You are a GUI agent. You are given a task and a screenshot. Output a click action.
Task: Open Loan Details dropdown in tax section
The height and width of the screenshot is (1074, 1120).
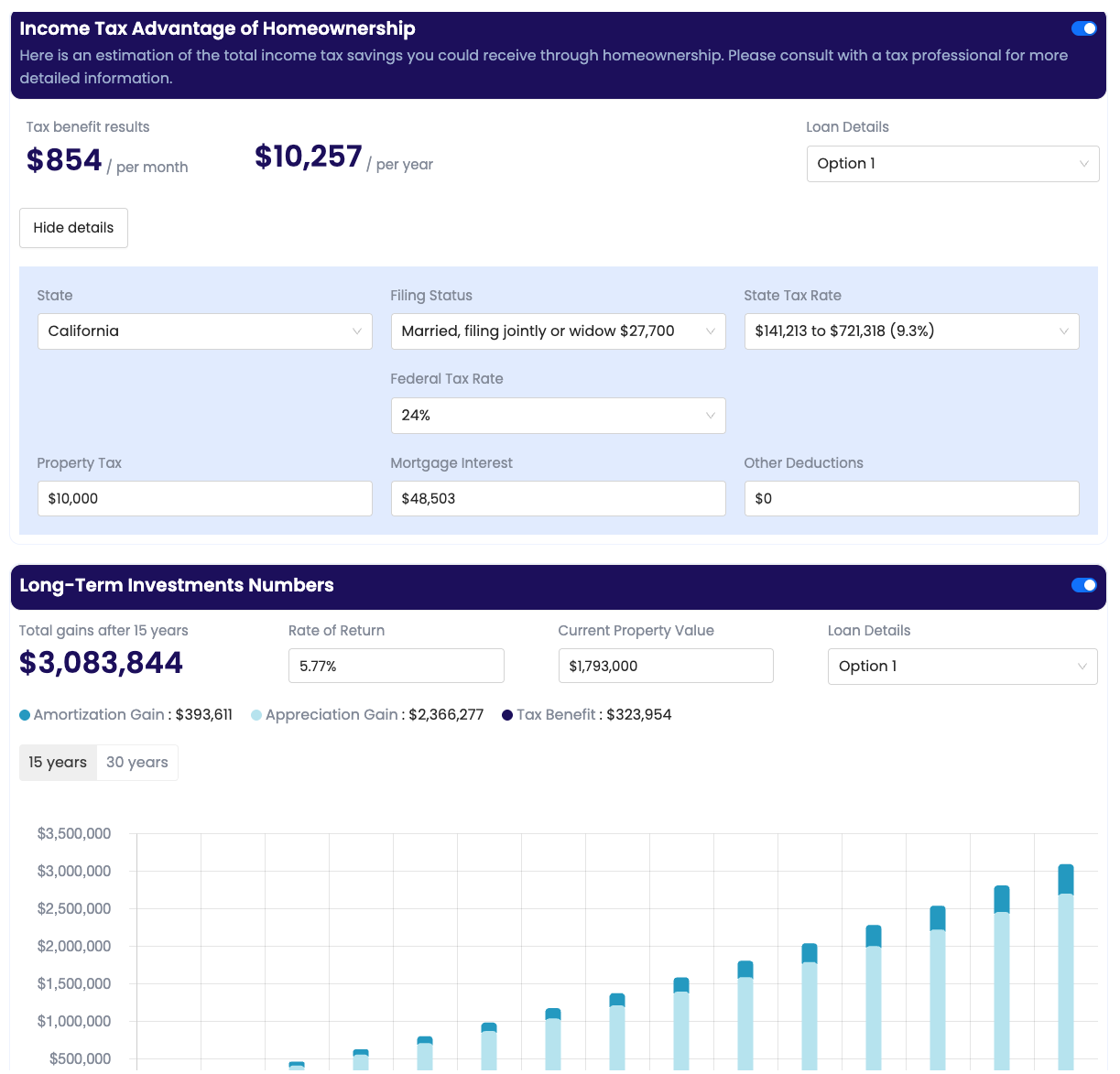pyautogui.click(x=951, y=164)
